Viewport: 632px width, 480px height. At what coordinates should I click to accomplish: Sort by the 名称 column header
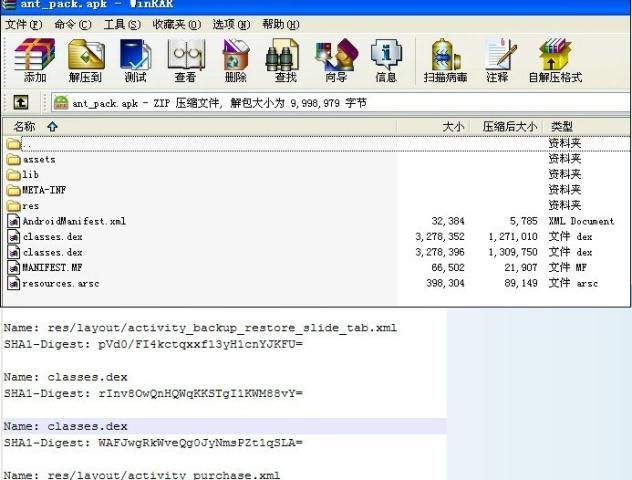click(200, 127)
